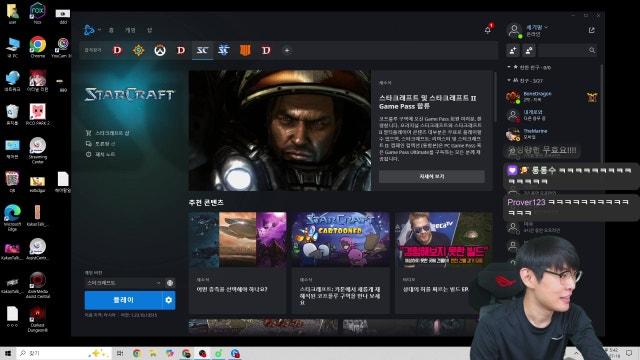The height and width of the screenshot is (360, 640).
Task: Select the Overwatch icon in favorites bar
Action: pyautogui.click(x=160, y=51)
